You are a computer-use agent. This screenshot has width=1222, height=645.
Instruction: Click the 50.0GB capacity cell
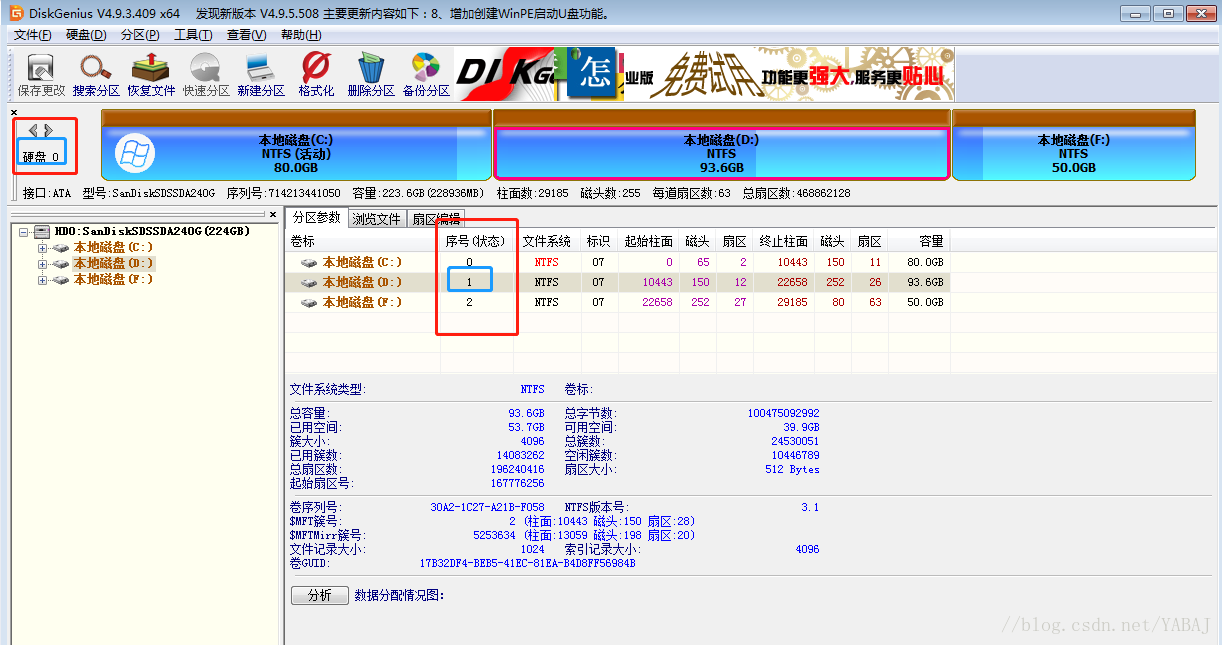[926, 302]
